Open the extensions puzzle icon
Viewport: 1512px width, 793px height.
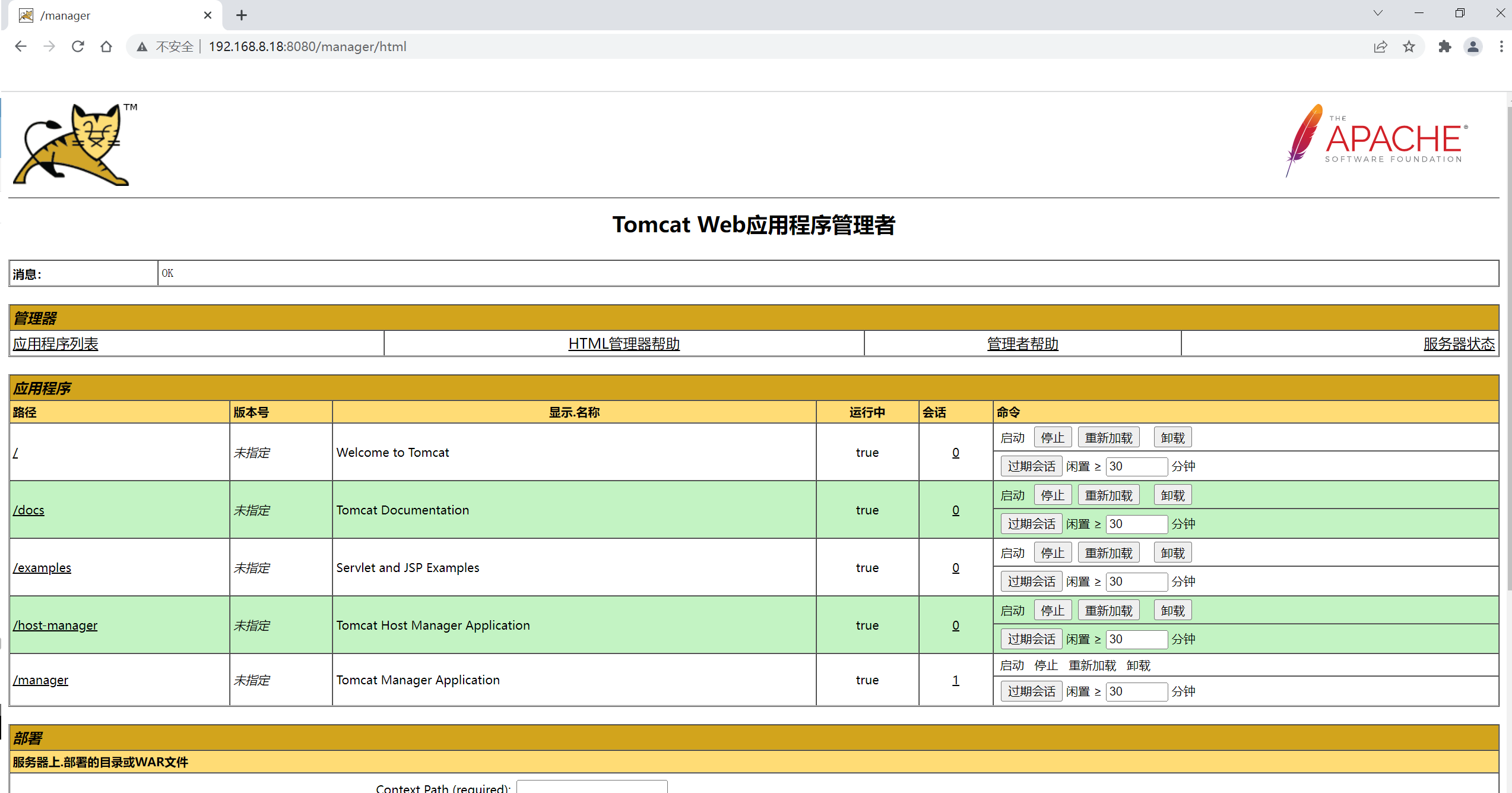point(1444,47)
